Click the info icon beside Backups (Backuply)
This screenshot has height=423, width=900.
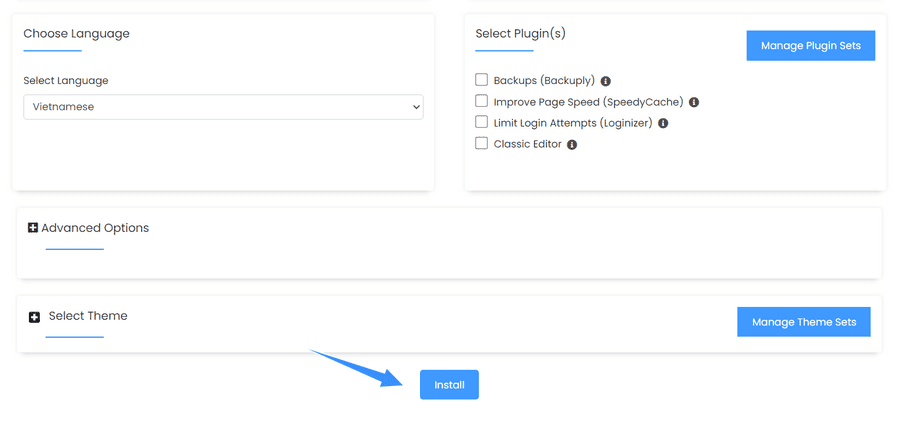click(x=605, y=82)
